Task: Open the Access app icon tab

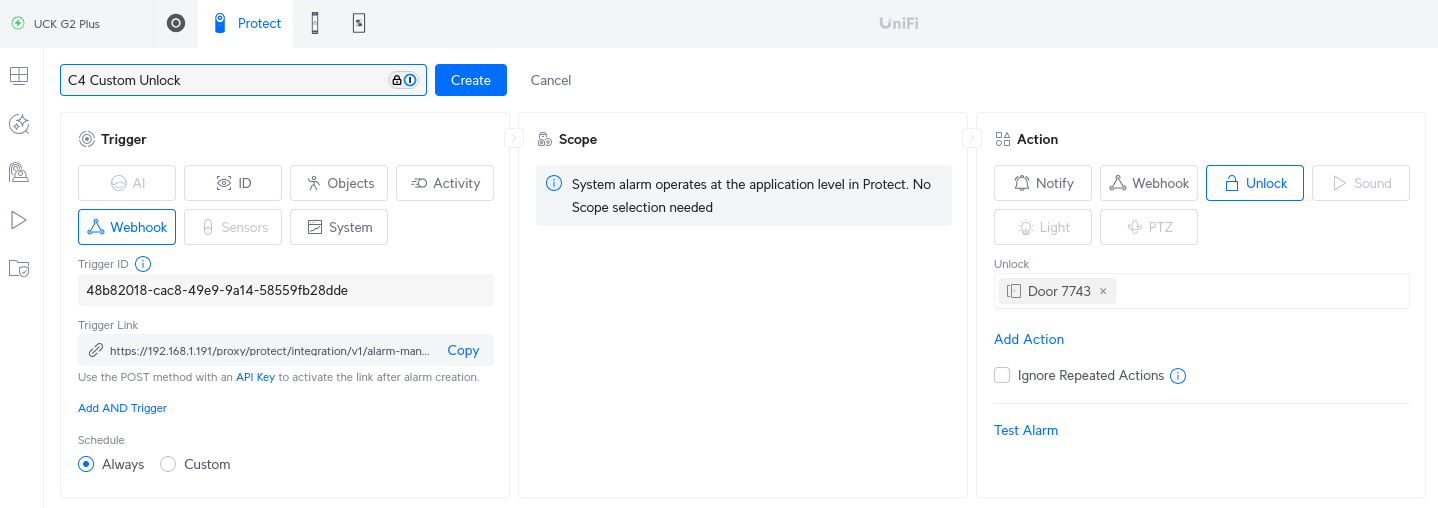Action: point(315,23)
